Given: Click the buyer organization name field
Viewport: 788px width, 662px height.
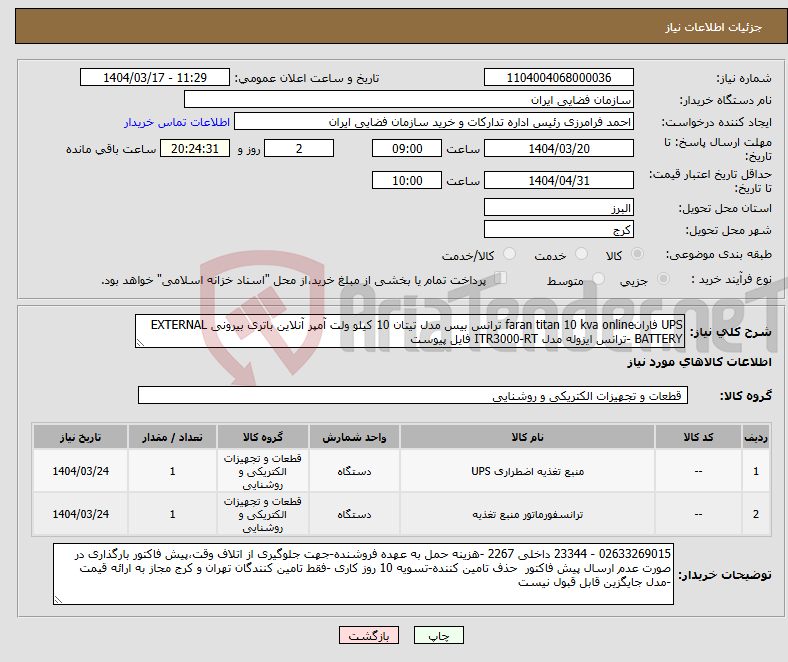Looking at the screenshot, I should point(409,100).
